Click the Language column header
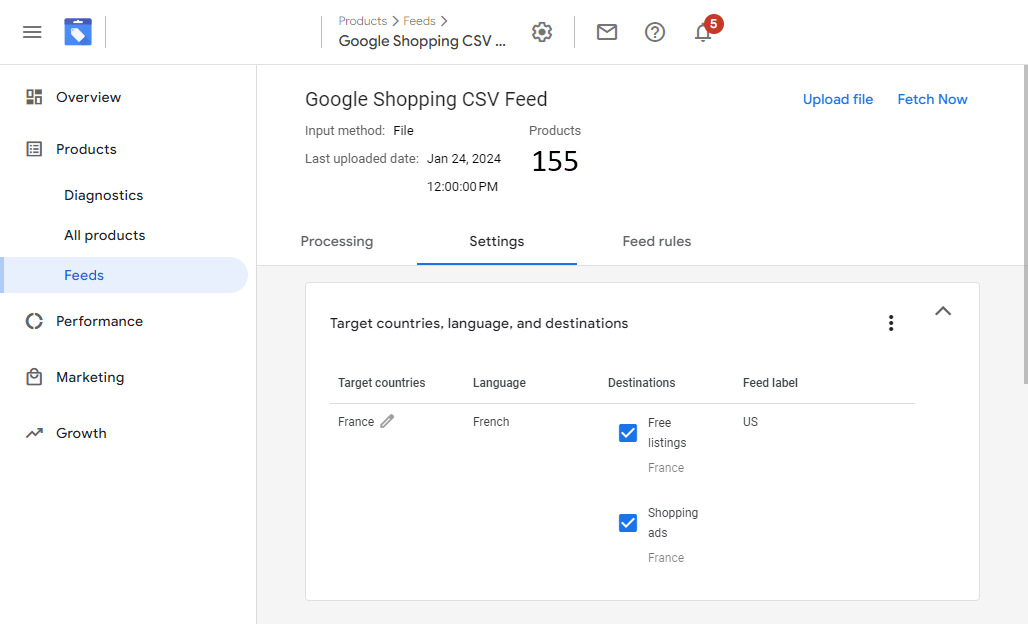 coord(499,383)
